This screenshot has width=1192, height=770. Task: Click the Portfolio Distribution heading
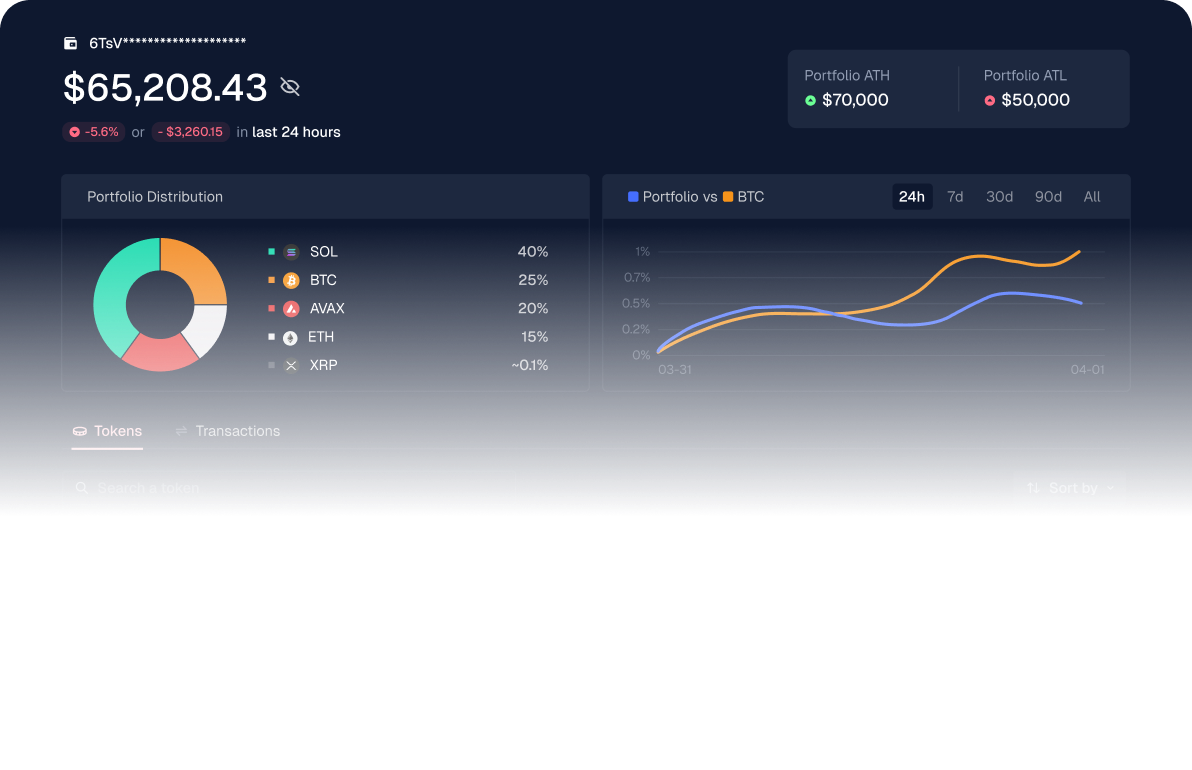pos(155,197)
